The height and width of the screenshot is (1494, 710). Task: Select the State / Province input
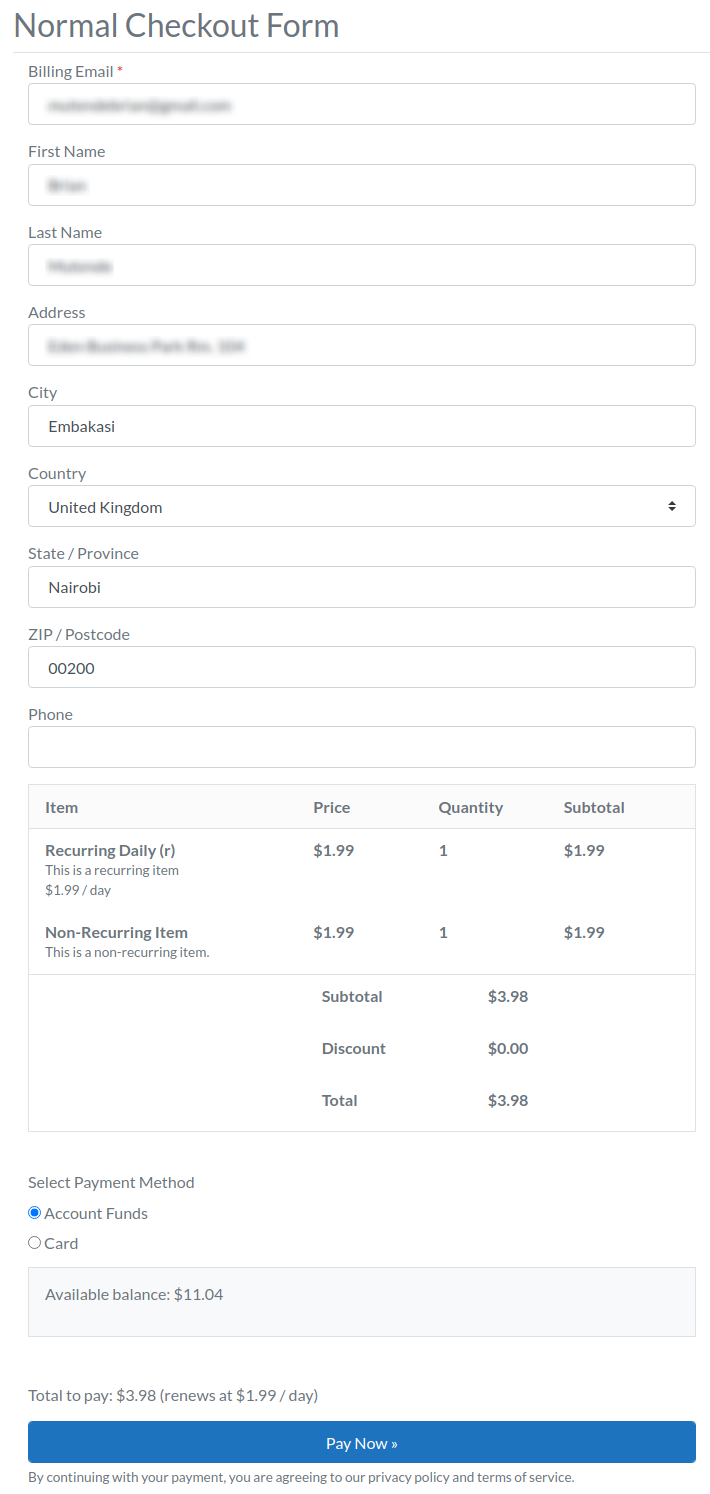click(x=361, y=587)
